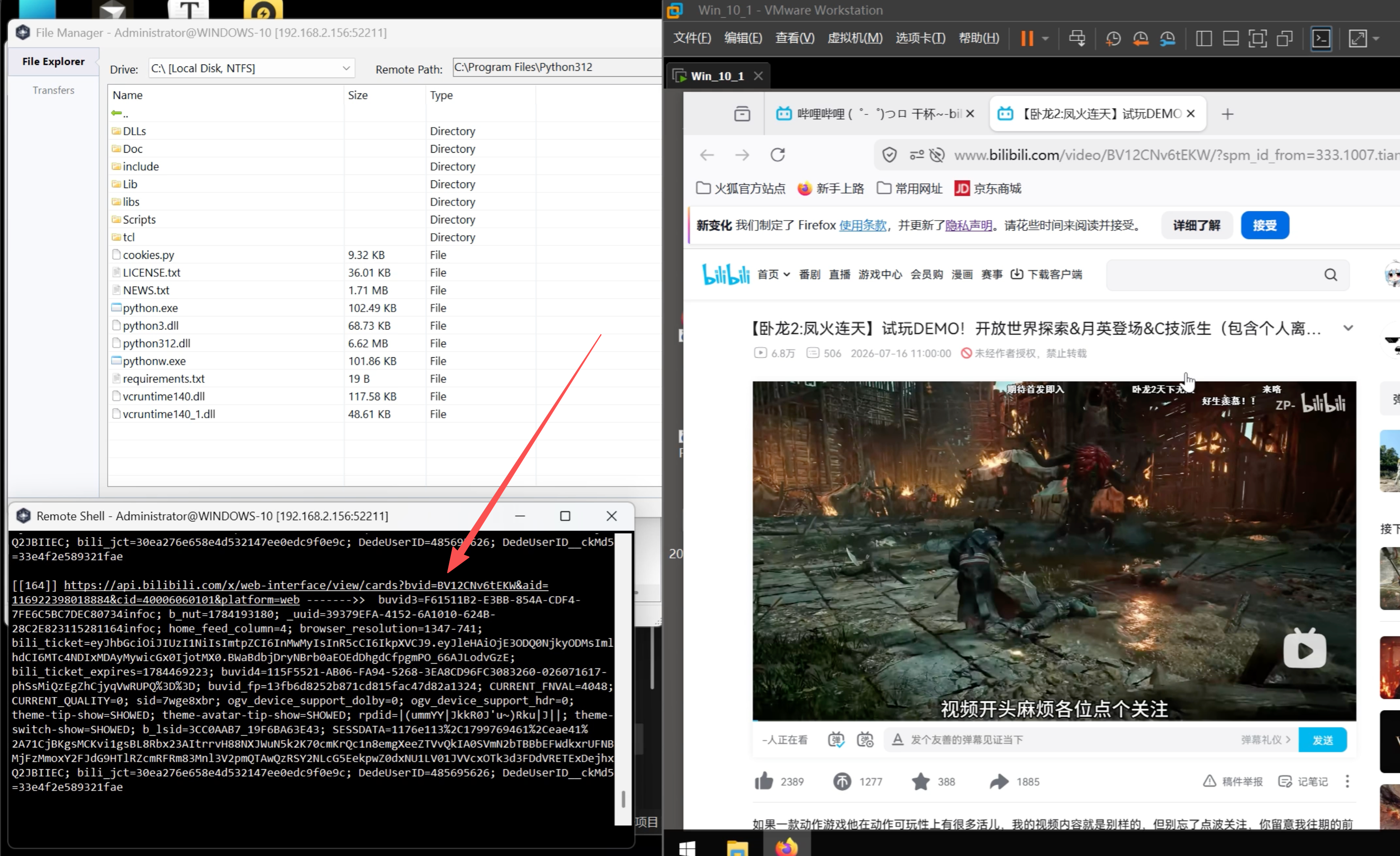Open the dropdown arrow beside pause button
The width and height of the screenshot is (1400, 856).
pyautogui.click(x=1046, y=39)
